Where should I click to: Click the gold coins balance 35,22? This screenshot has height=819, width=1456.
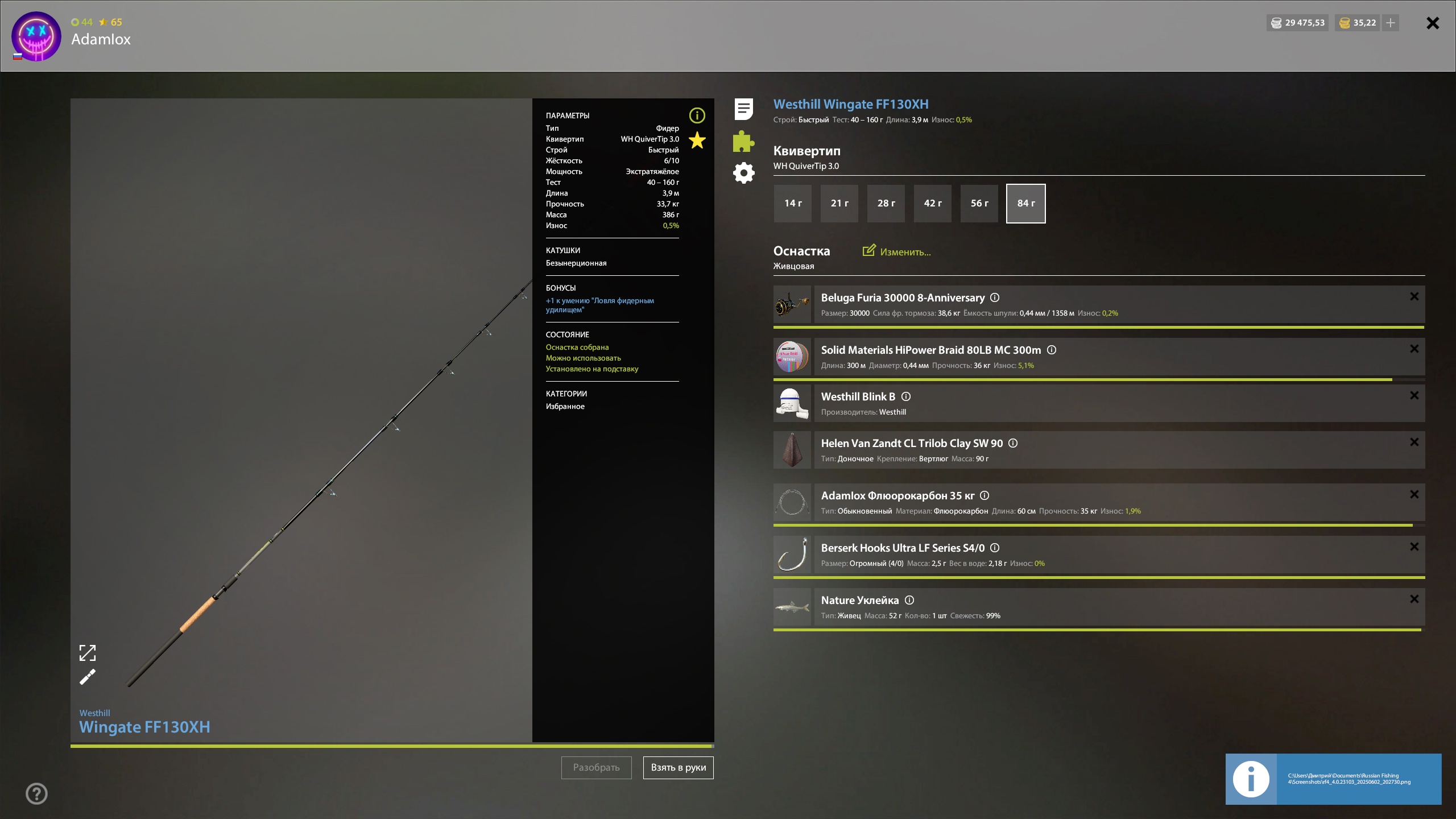(x=1357, y=23)
